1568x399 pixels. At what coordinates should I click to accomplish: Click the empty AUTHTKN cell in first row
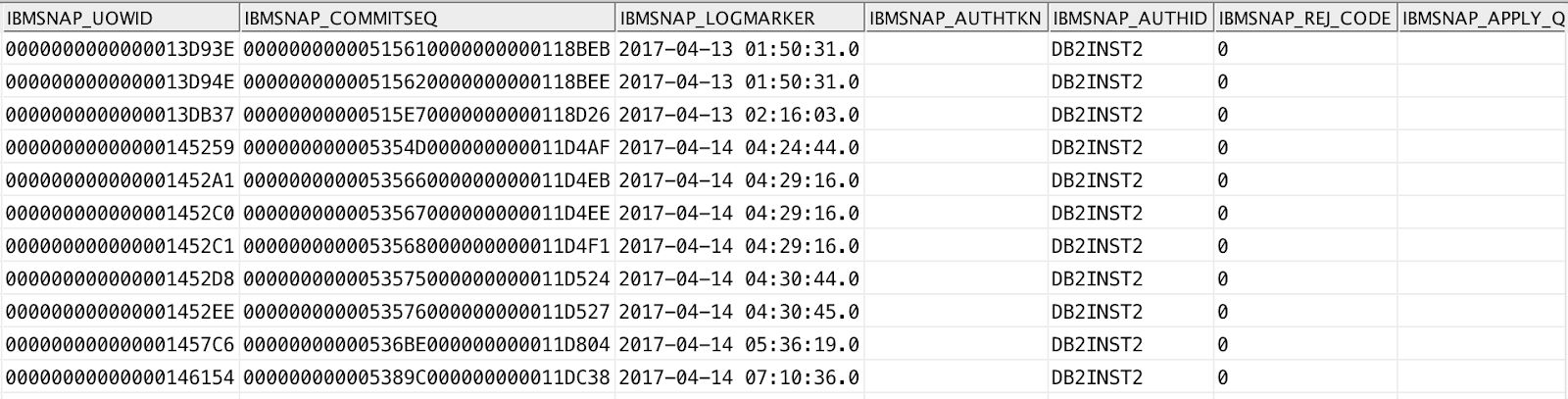[x=955, y=49]
